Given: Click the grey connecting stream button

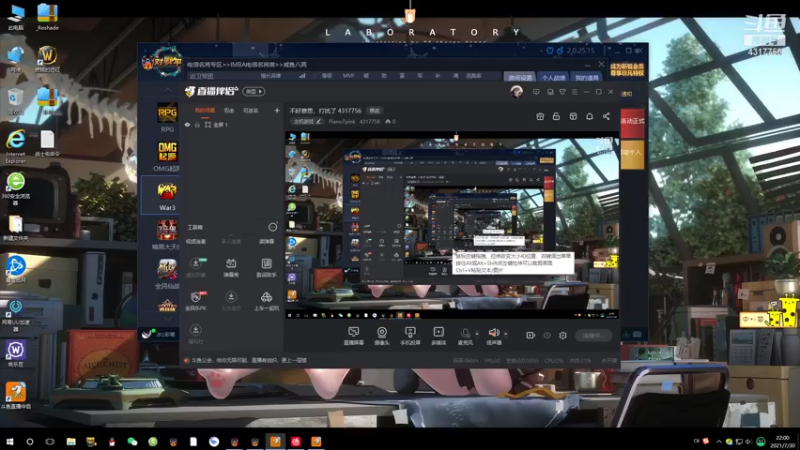Looking at the screenshot, I should point(593,335).
